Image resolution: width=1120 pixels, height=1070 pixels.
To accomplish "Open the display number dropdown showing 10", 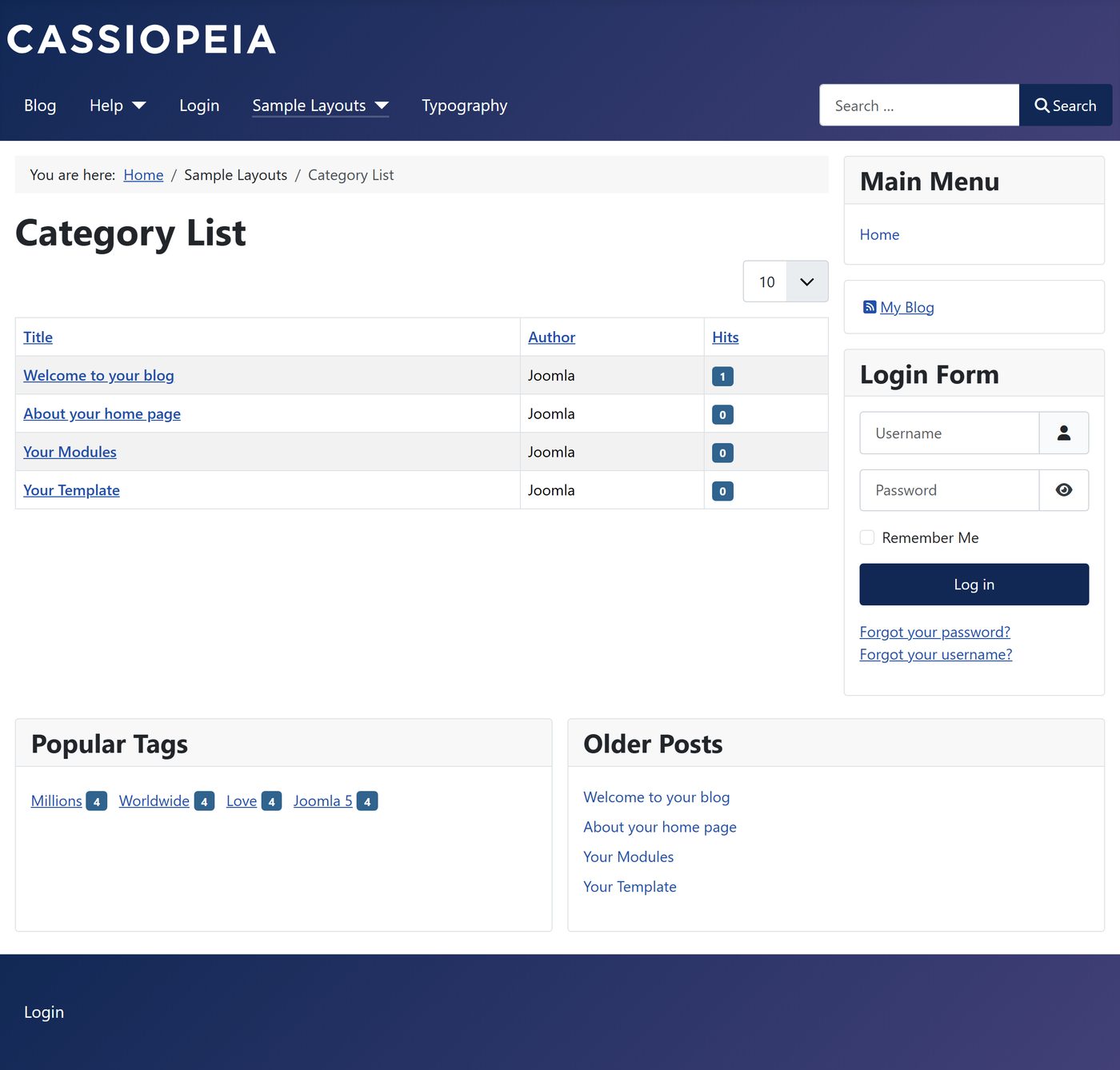I will 786,281.
